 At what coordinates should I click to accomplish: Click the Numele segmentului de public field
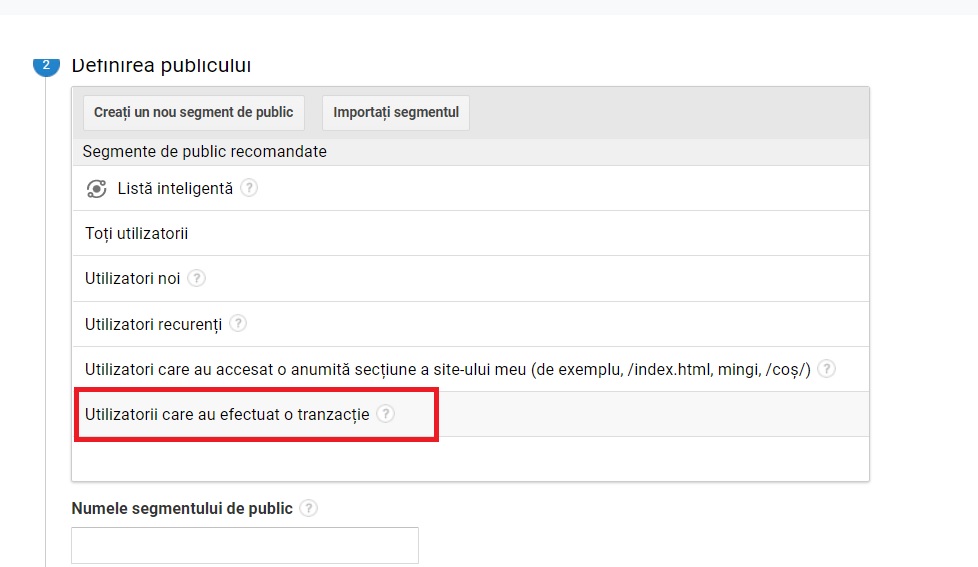[244, 545]
